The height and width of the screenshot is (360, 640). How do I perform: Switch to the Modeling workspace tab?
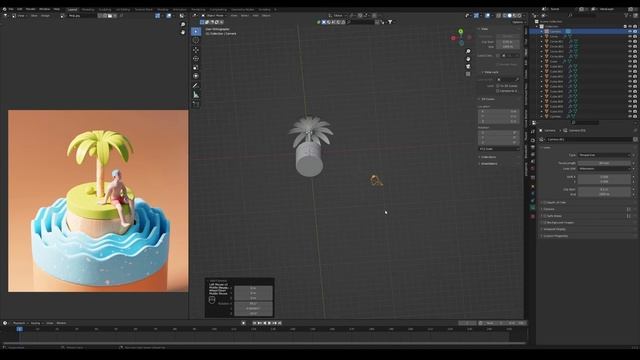[x=88, y=9]
